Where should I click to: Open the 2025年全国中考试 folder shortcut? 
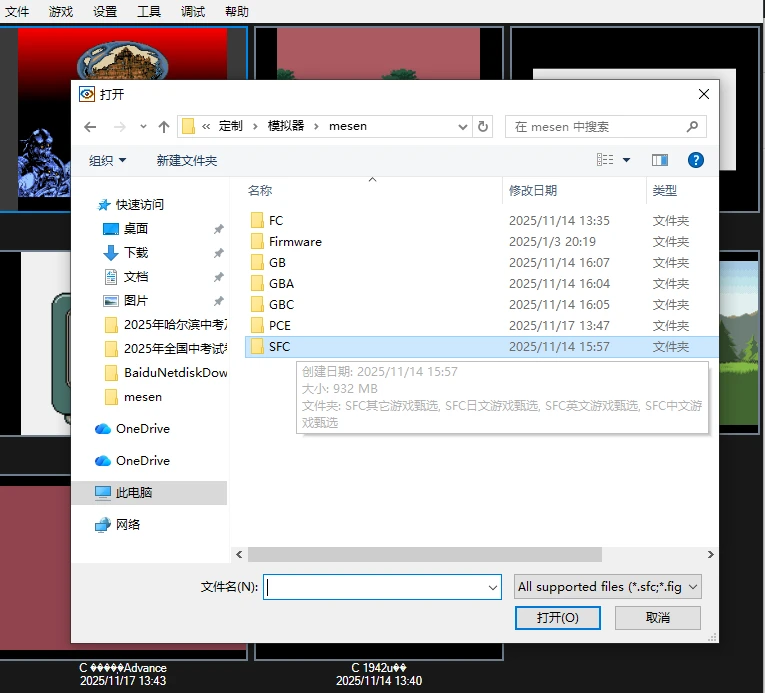coord(166,348)
